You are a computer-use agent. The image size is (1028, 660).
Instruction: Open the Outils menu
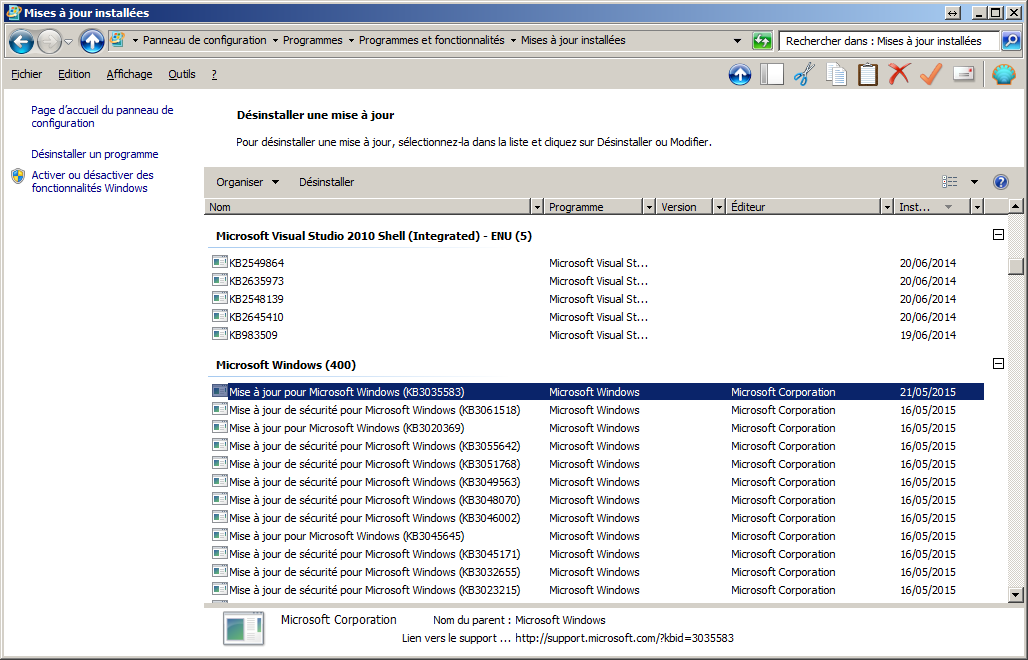pyautogui.click(x=182, y=74)
